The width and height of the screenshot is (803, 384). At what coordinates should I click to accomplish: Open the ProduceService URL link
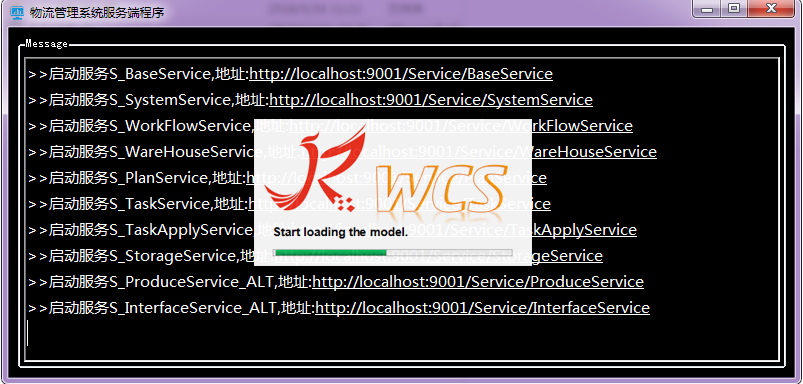pos(478,282)
